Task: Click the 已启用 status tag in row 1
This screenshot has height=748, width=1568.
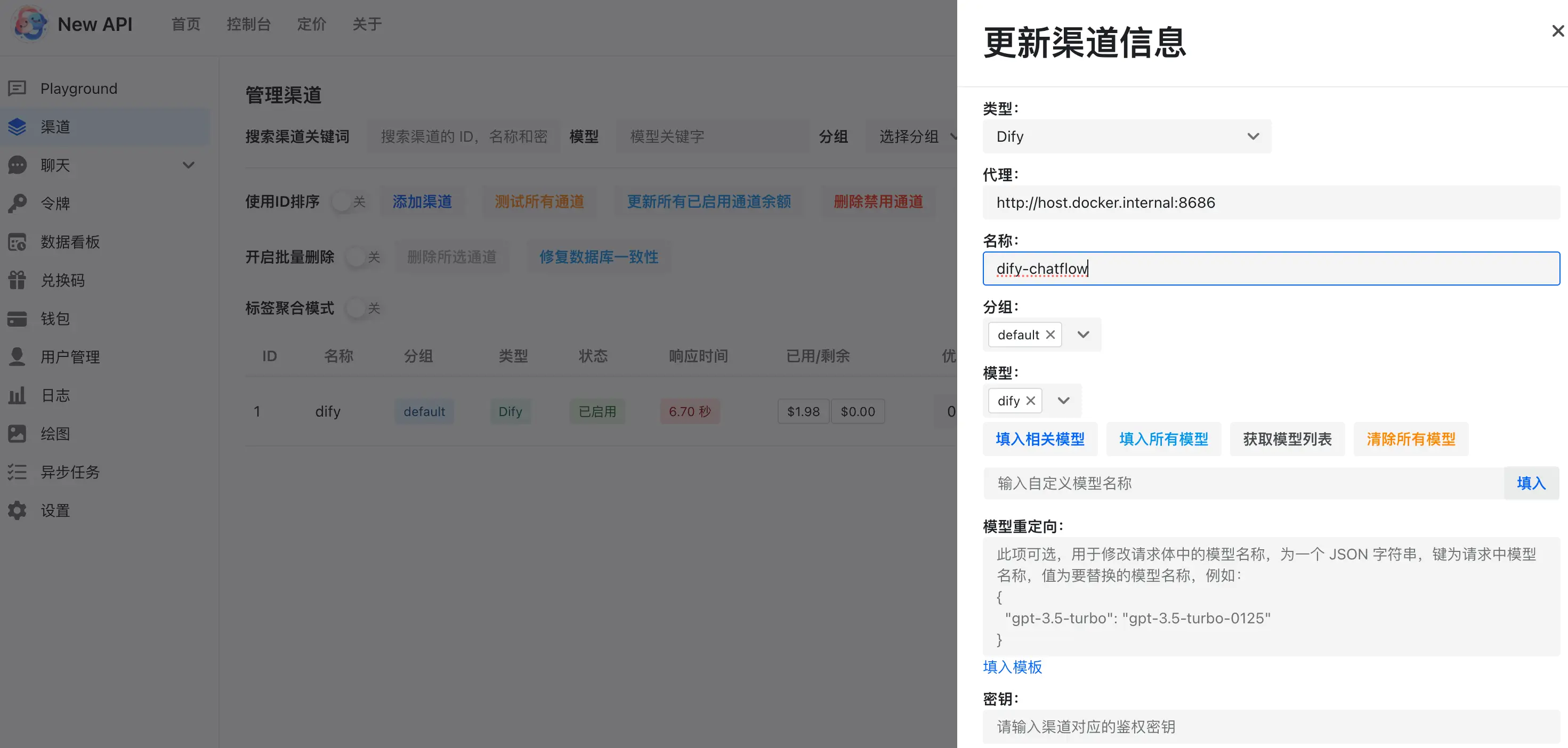Action: [597, 411]
